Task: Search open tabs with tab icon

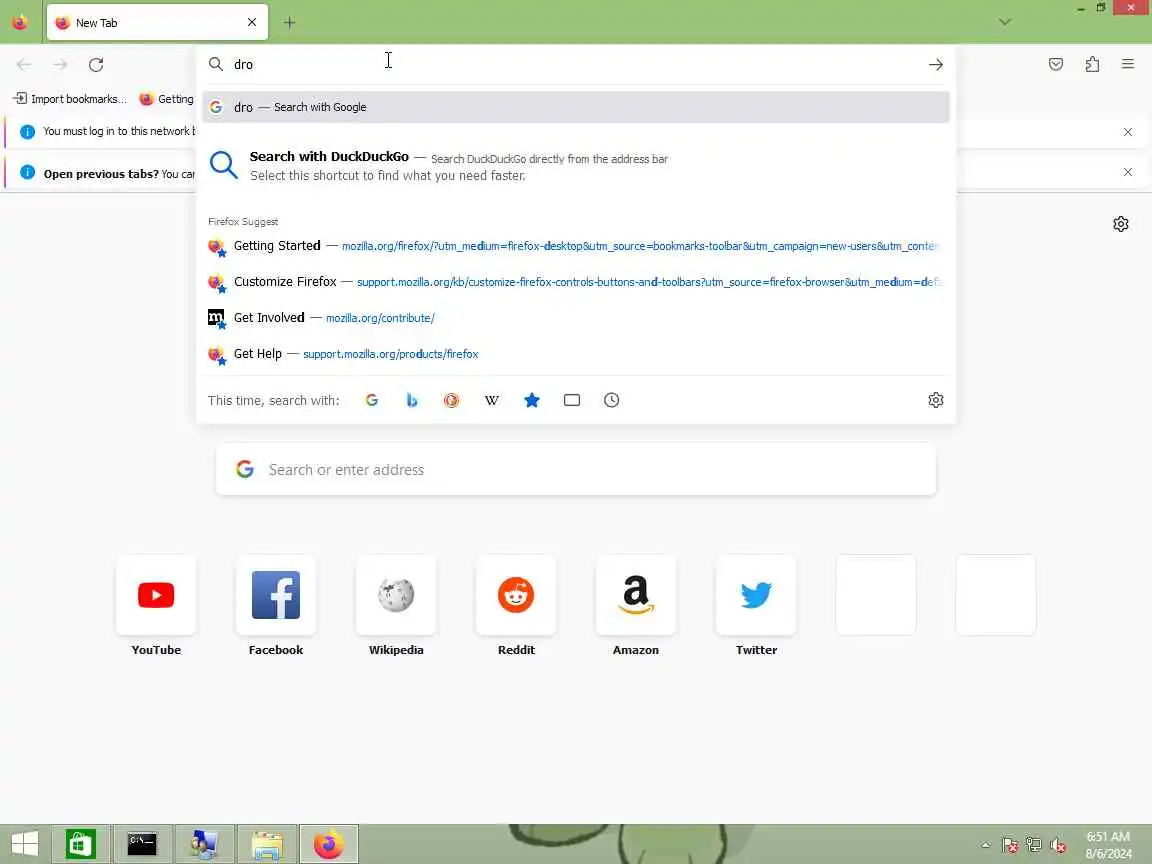Action: (572, 400)
